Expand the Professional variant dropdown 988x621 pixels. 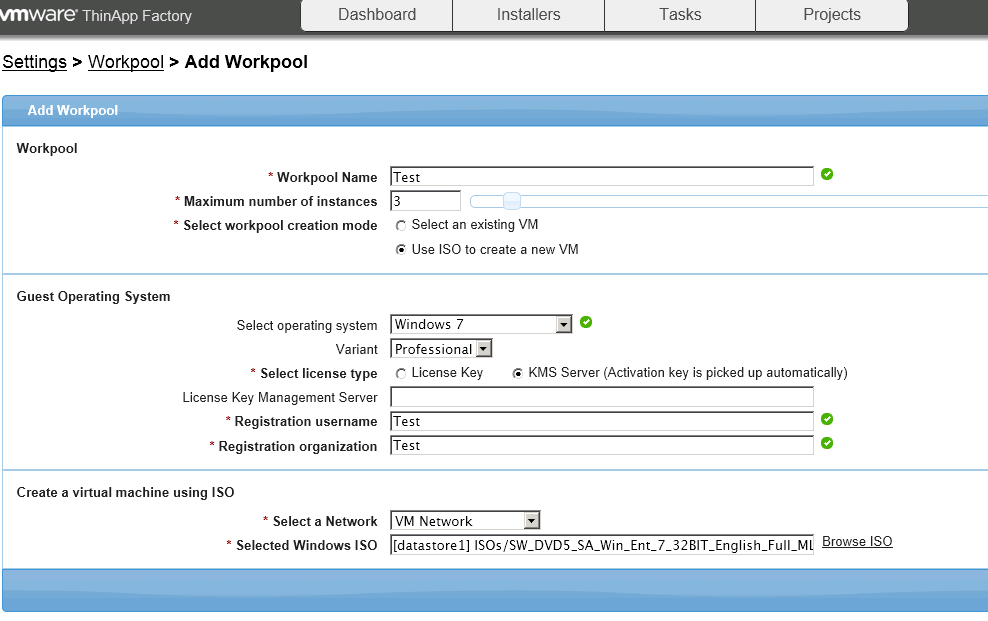[441, 349]
